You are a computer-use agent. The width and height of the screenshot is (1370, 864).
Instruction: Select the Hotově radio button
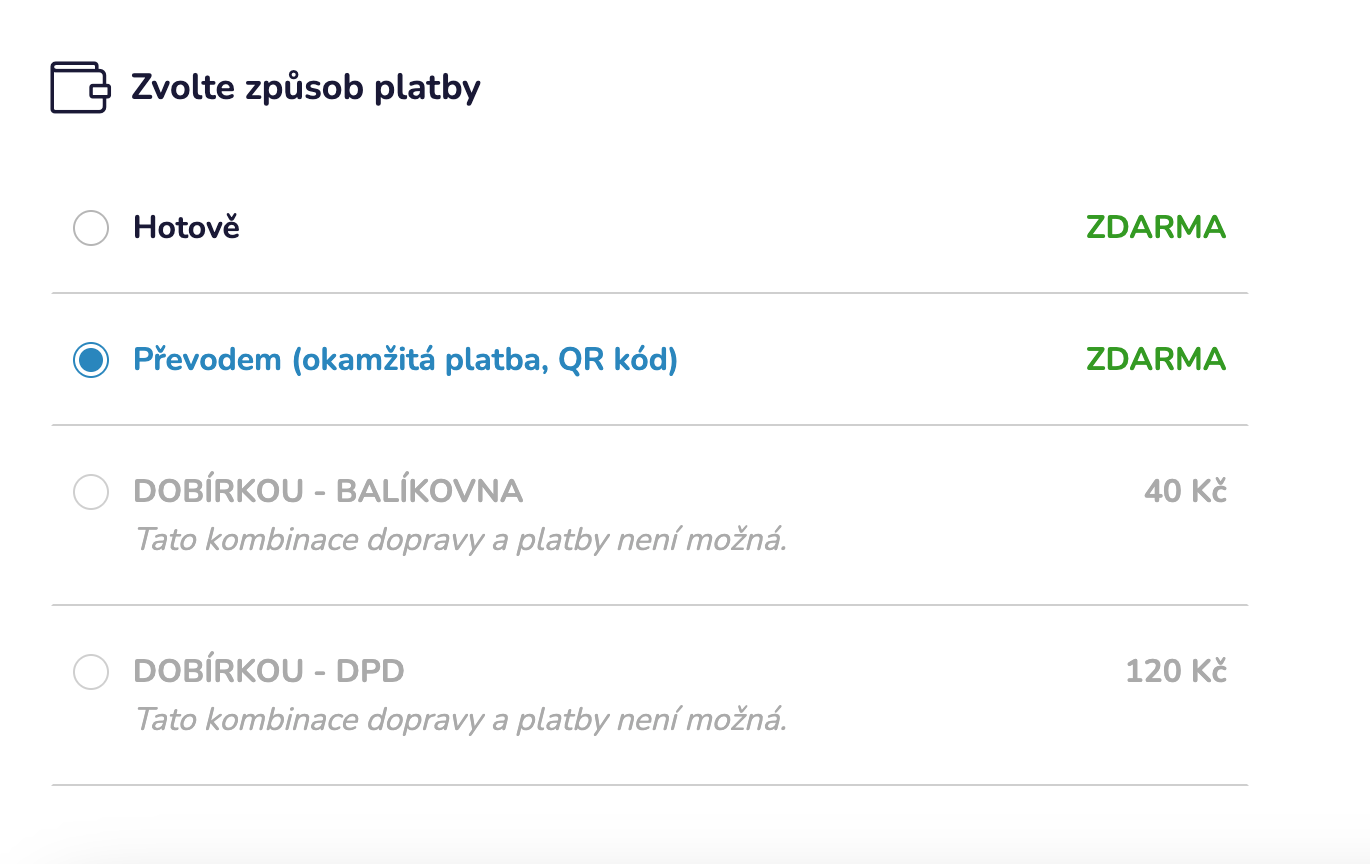coord(91,228)
